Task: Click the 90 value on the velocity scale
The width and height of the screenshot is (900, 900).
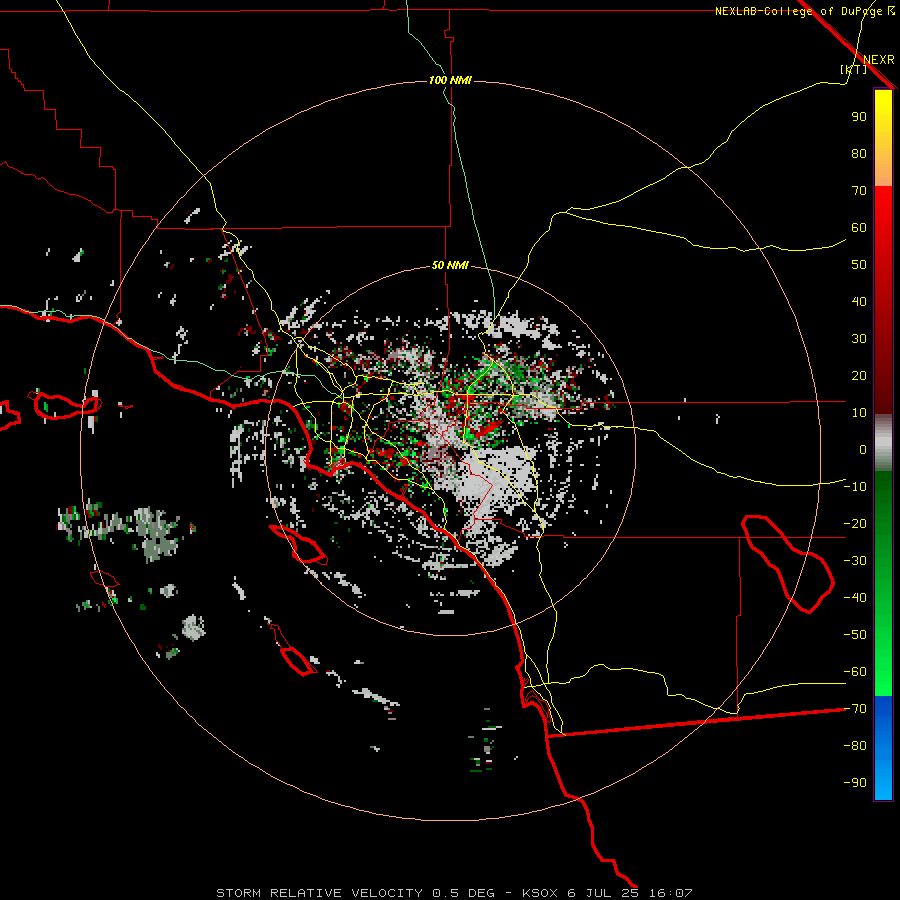Action: [x=859, y=117]
